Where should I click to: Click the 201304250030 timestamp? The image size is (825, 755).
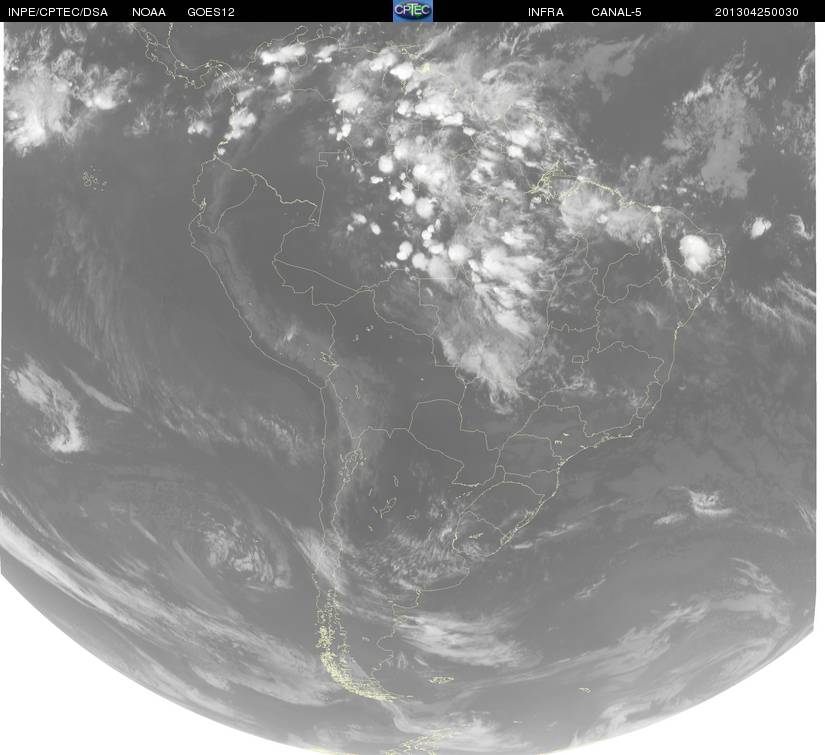point(757,12)
